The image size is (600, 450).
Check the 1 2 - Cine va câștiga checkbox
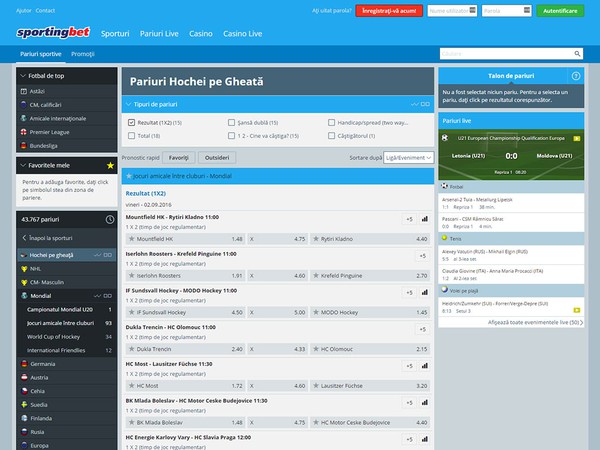(231, 135)
